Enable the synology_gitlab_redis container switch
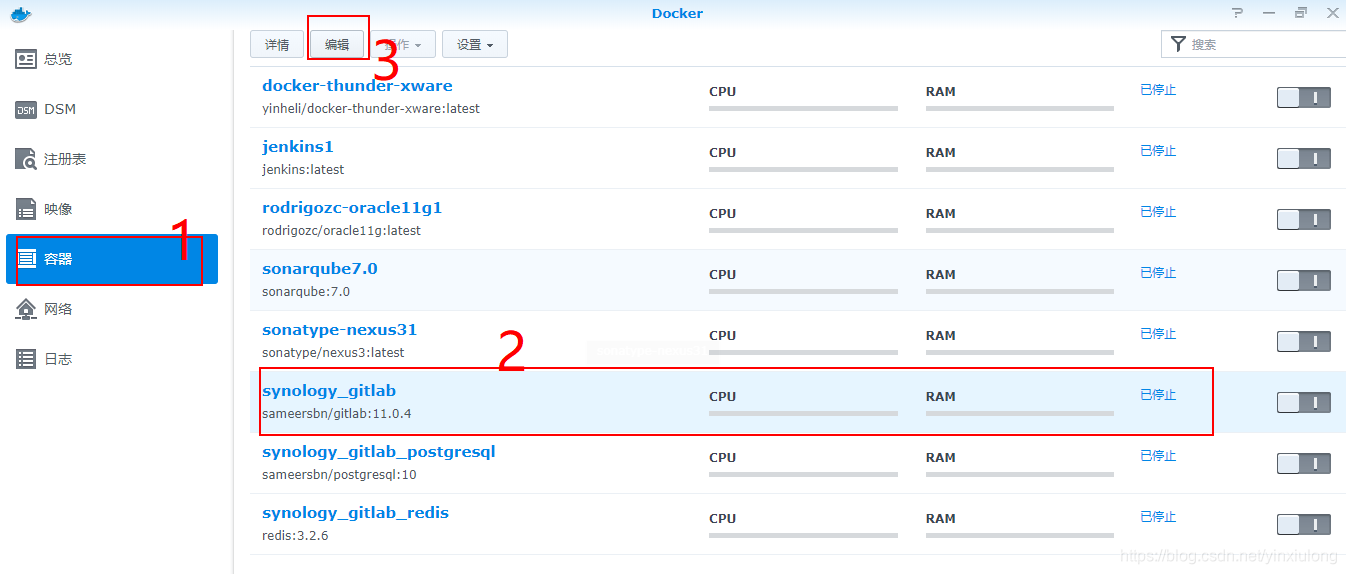This screenshot has height=574, width=1346. (x=1303, y=525)
